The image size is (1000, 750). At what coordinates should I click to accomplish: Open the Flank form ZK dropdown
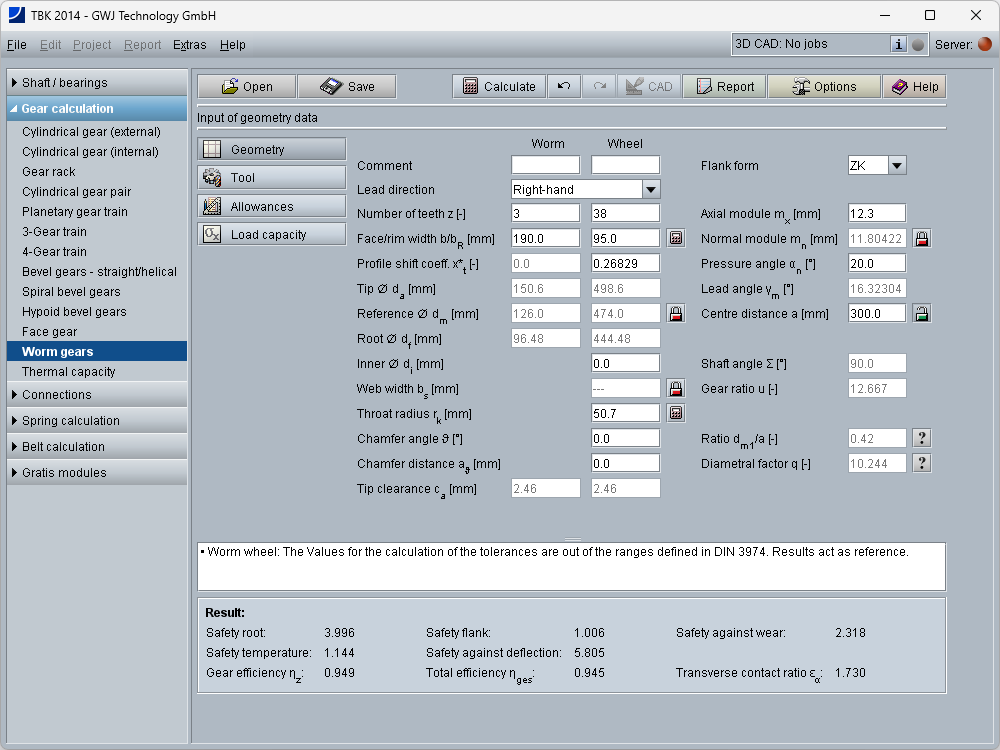pyautogui.click(x=897, y=166)
